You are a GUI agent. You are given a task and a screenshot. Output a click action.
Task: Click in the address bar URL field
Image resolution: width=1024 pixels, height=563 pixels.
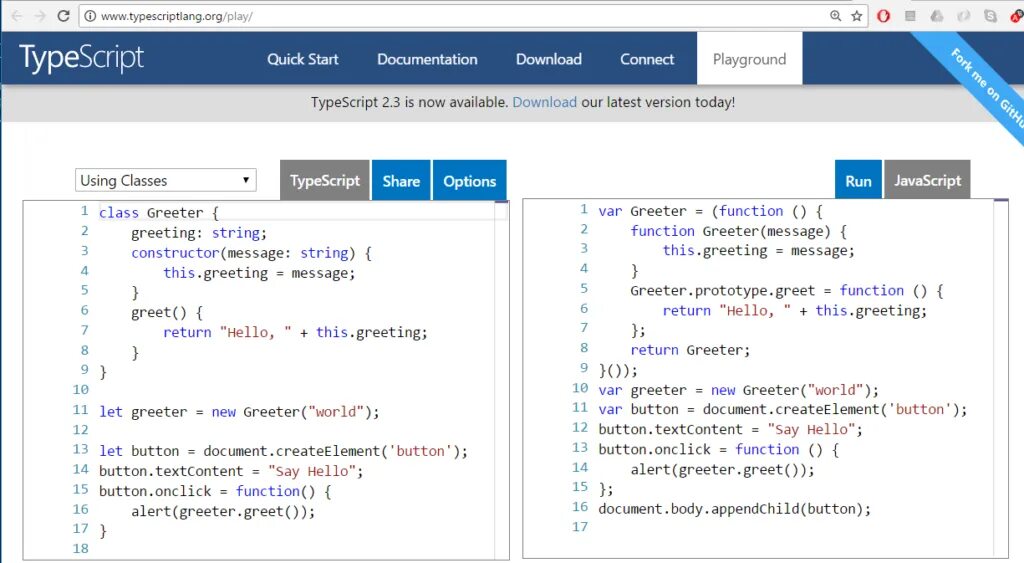[x=457, y=16]
